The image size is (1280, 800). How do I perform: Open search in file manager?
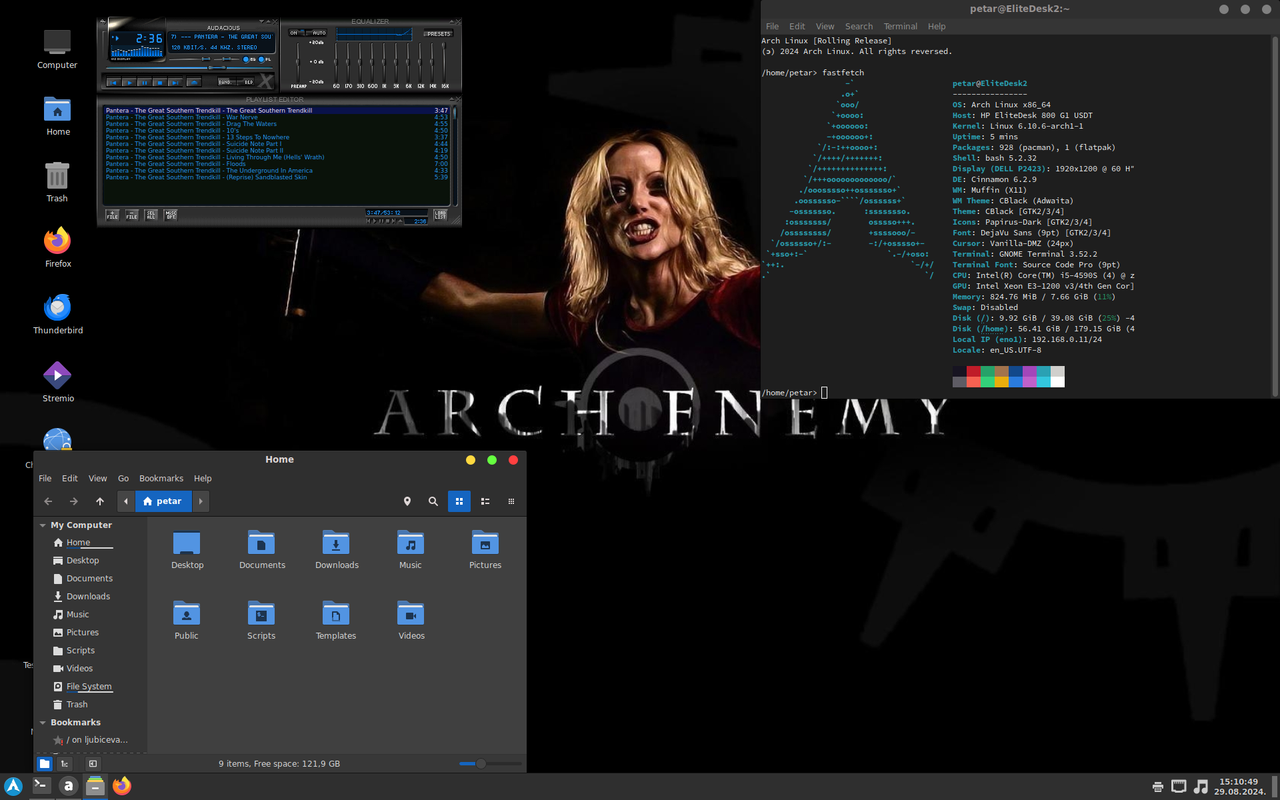433,501
